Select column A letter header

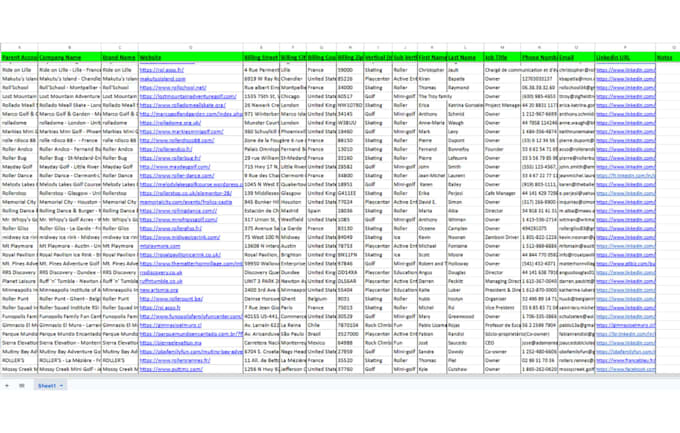tap(19, 47)
